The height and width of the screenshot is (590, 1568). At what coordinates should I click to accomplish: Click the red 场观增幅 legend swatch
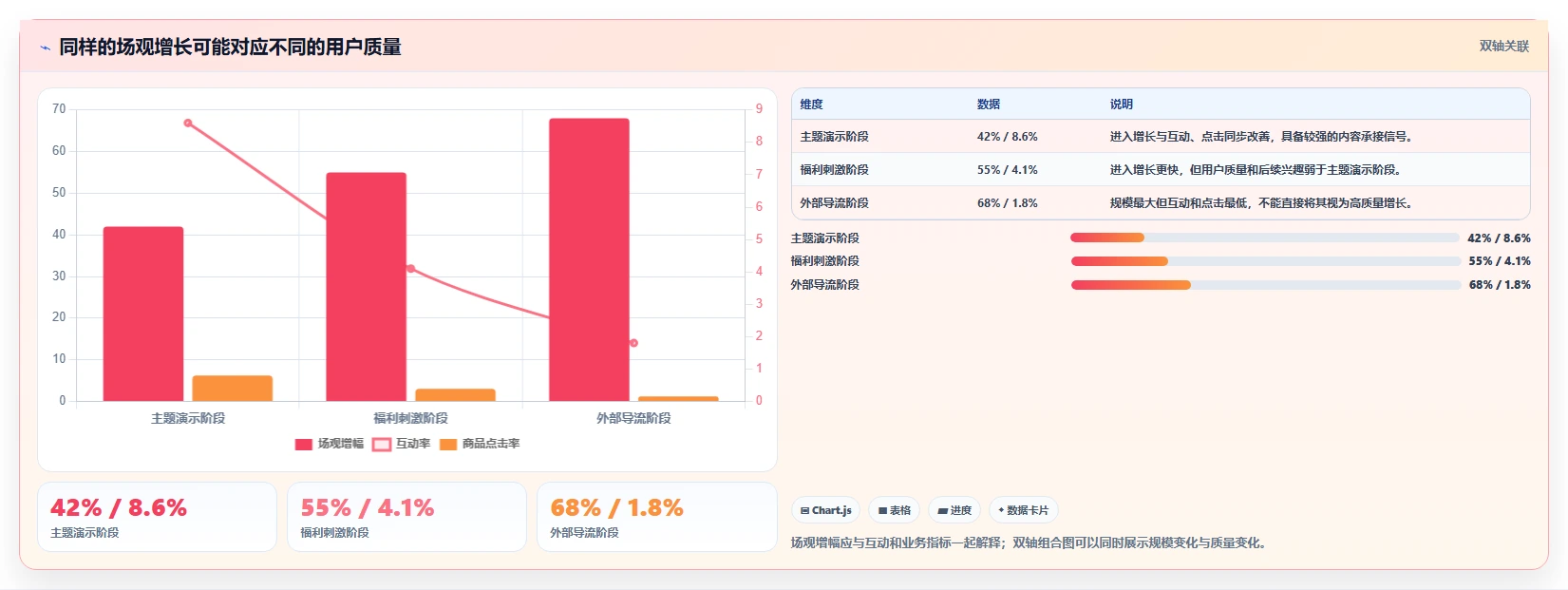(x=304, y=445)
